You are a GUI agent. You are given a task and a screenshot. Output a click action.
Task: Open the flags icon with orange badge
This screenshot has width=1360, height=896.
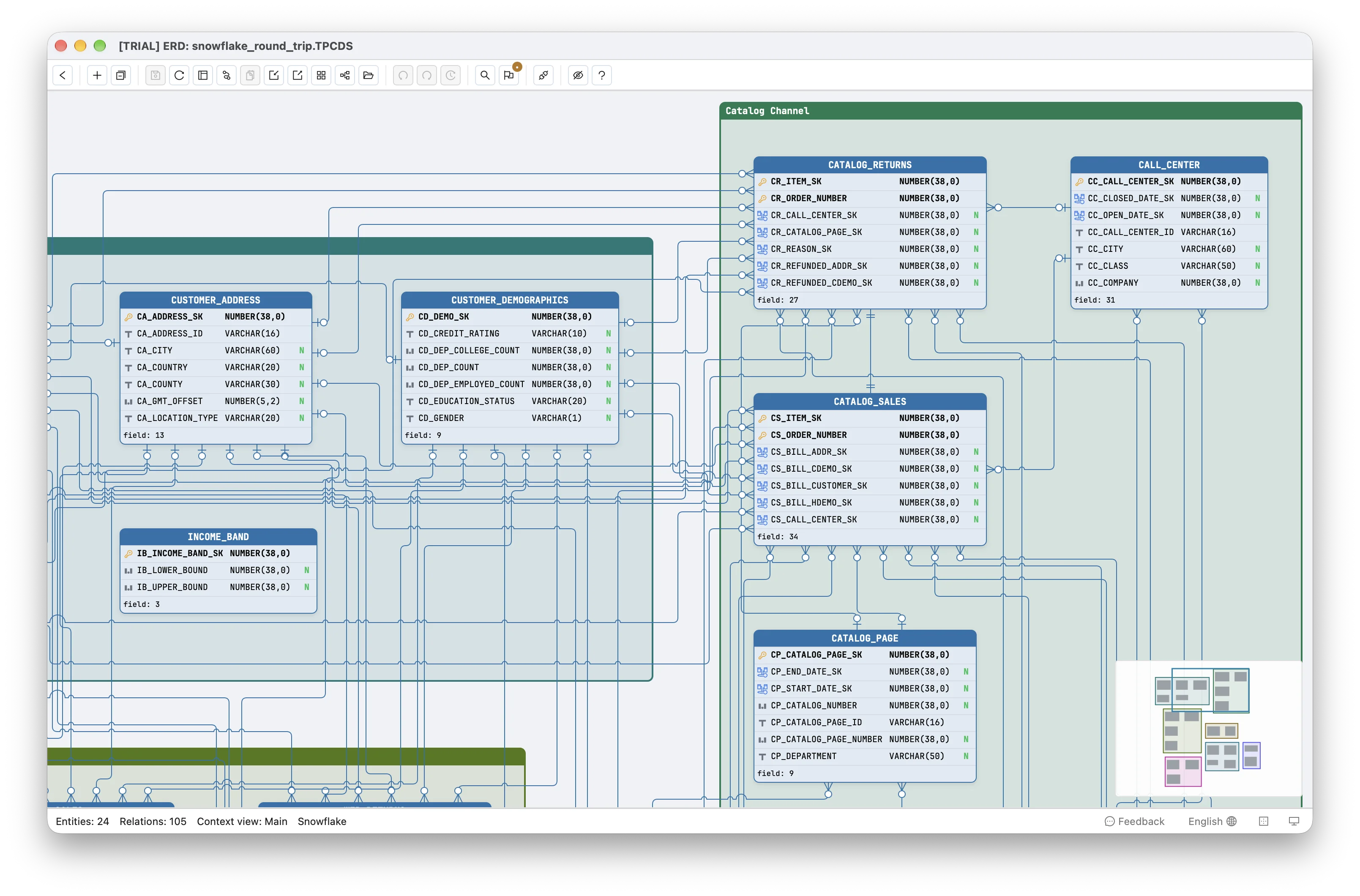click(508, 75)
